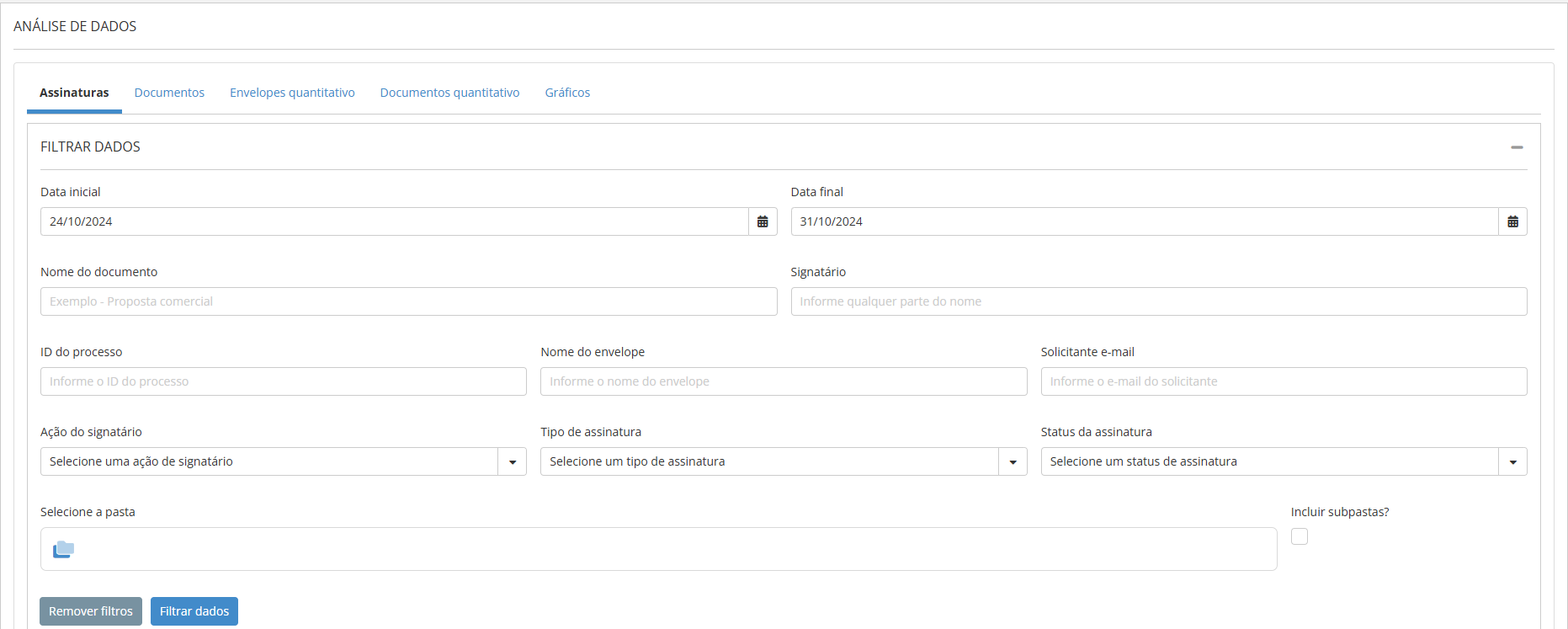
Task: Click the ID do processo field
Action: [x=284, y=381]
